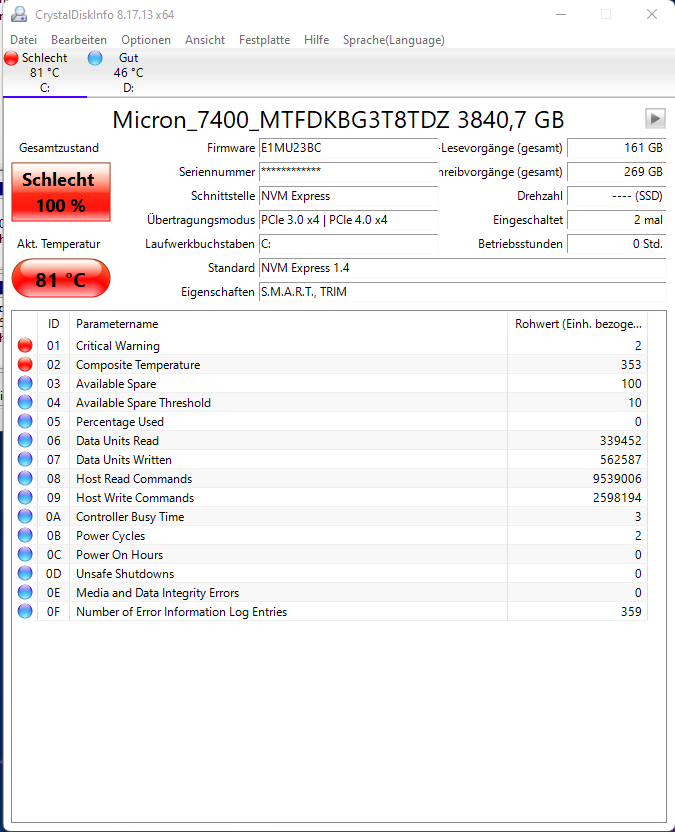Open the Festplatte menu
This screenshot has height=832, width=675.
point(264,40)
